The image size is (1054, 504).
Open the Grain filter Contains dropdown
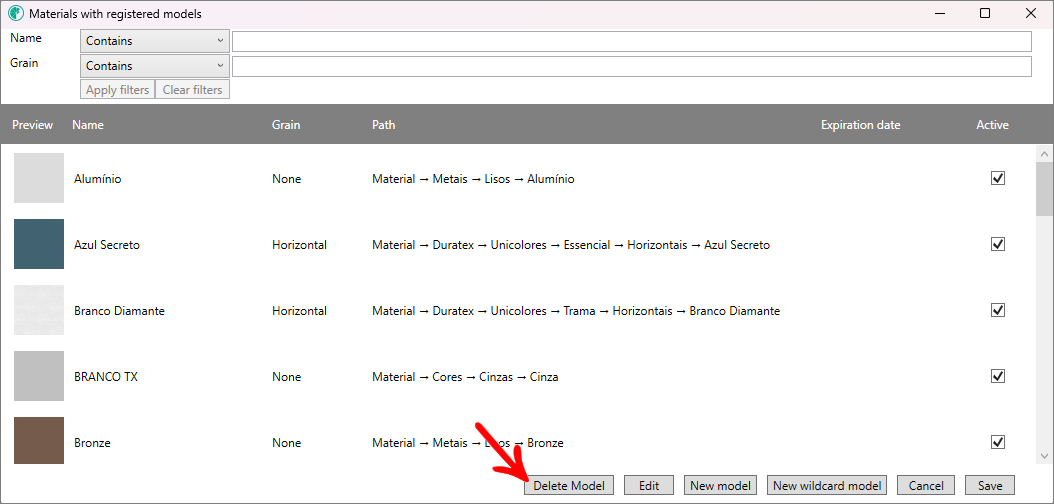pos(155,66)
